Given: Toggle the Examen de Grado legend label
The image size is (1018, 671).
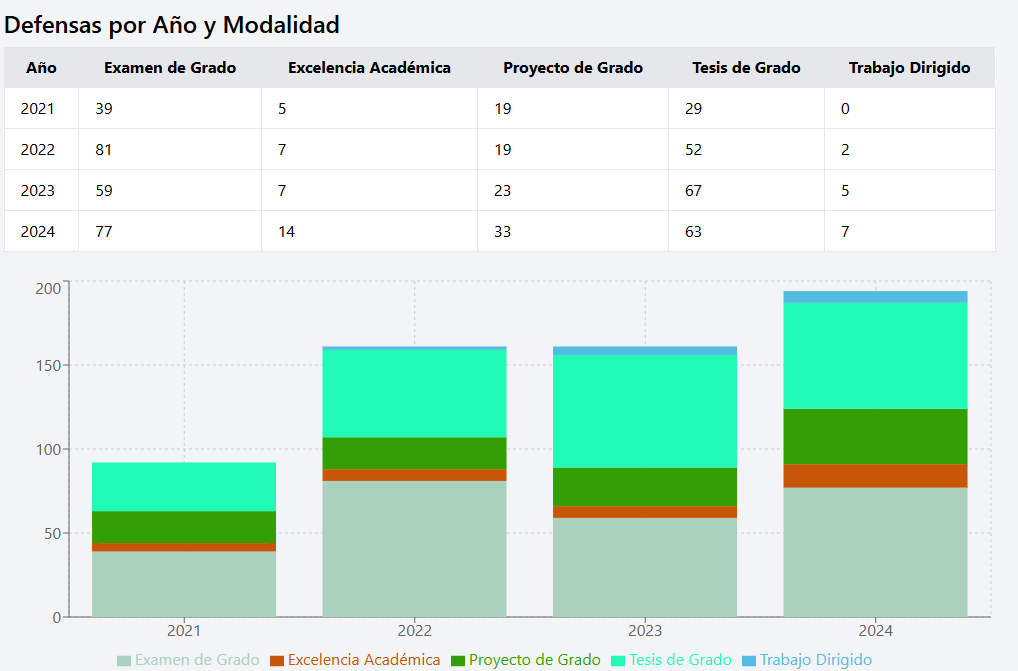Looking at the screenshot, I should [197, 660].
